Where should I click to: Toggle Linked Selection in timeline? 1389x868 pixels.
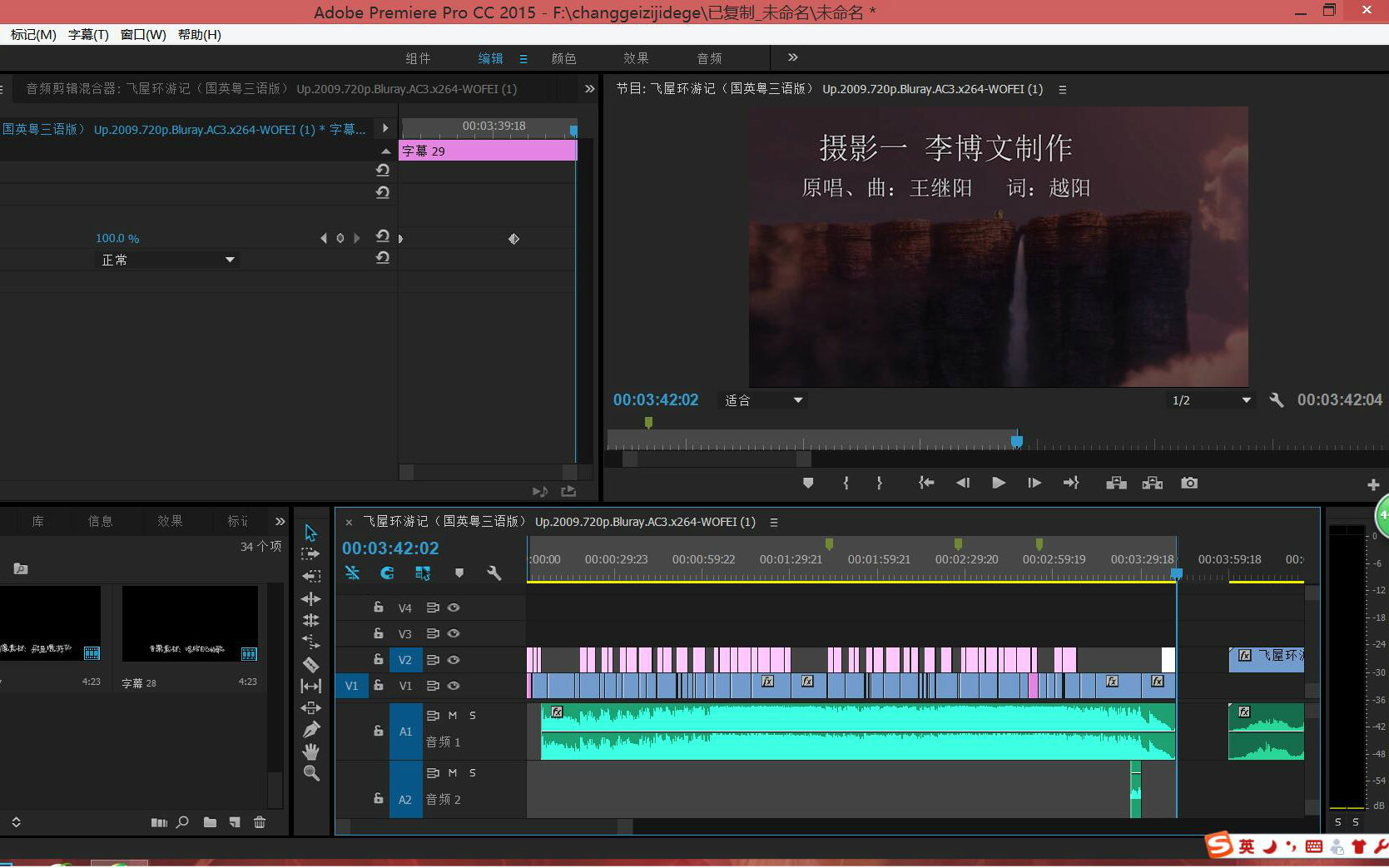[423, 573]
